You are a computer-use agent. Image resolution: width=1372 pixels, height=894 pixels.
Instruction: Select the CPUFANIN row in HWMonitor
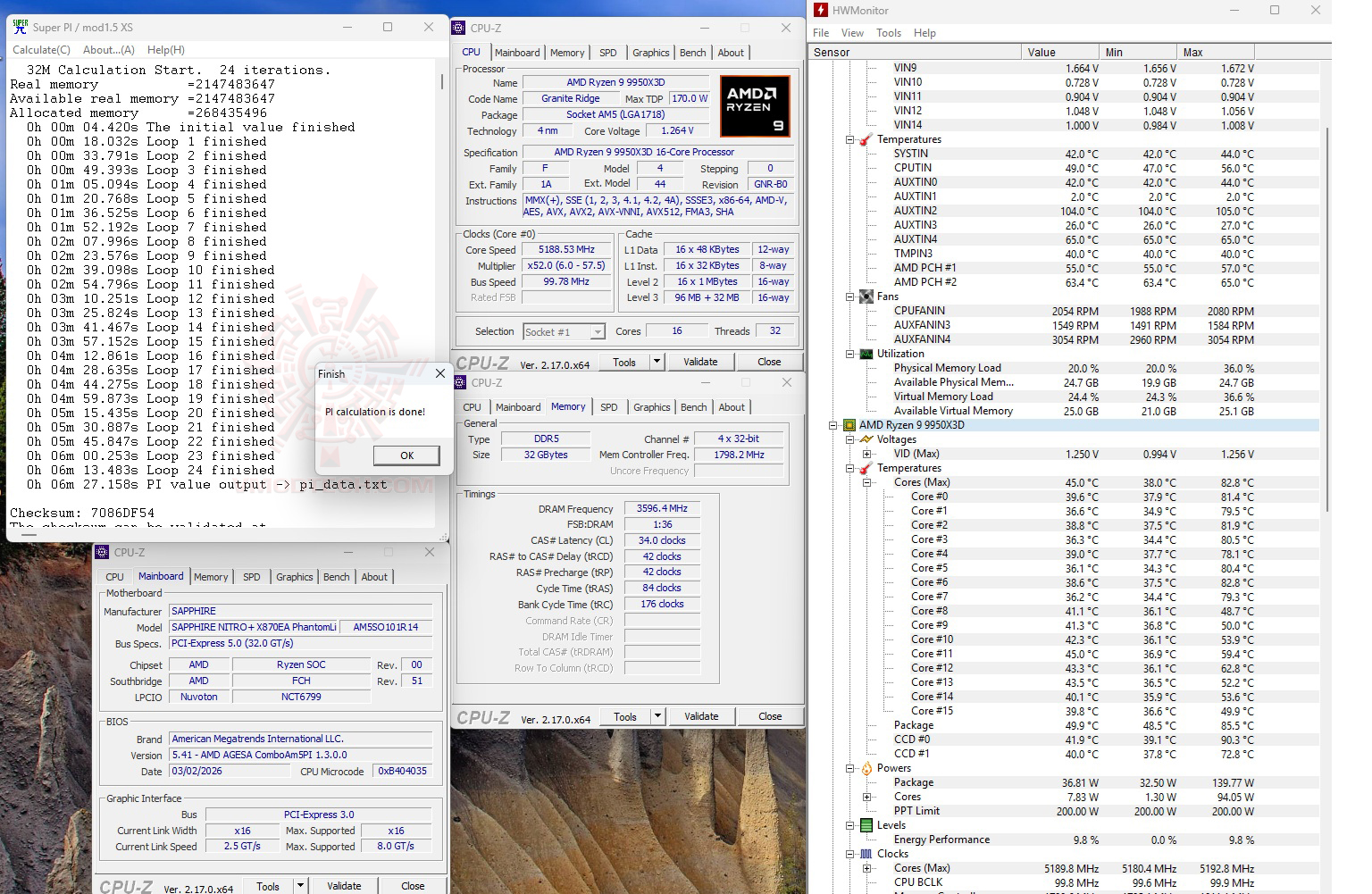(x=1065, y=311)
